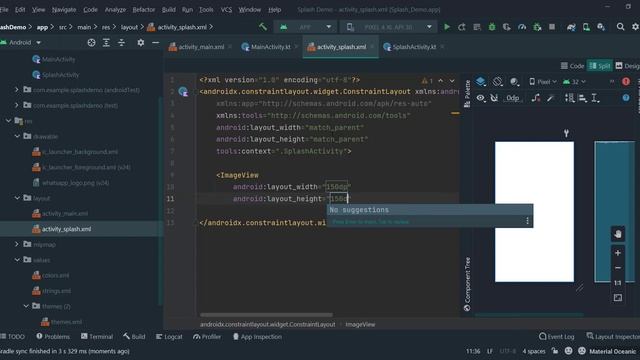Click the Debug app bug icon
640x360 pixels.
click(492, 27)
